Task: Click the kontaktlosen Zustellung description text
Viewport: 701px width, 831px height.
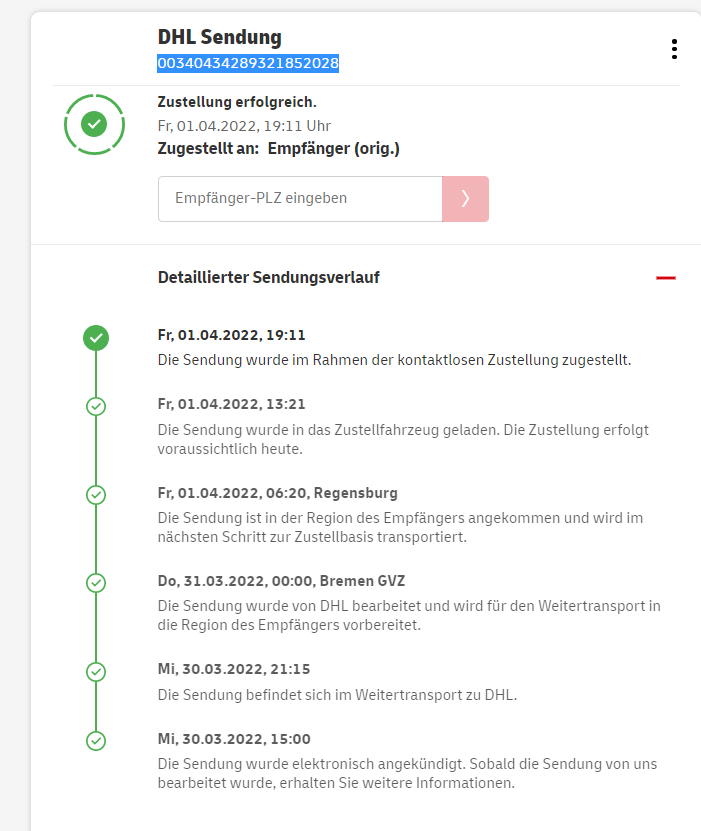Action: point(394,360)
